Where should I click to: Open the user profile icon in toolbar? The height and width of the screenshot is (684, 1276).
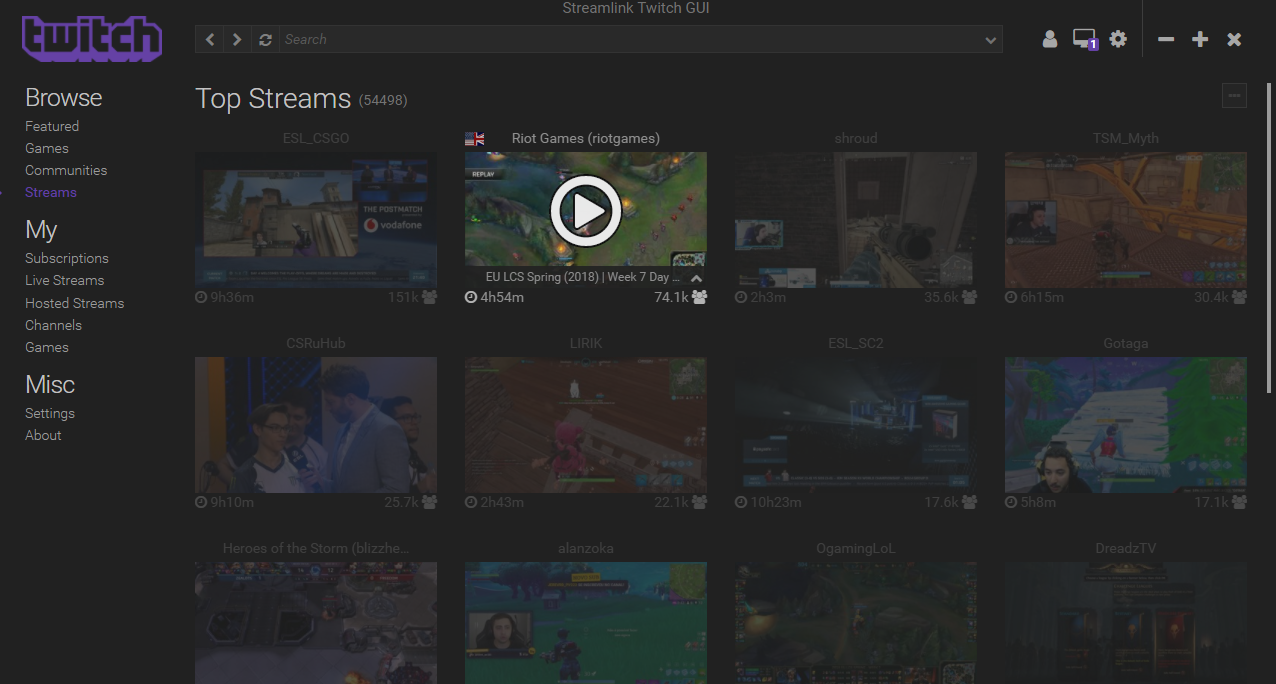1049,39
